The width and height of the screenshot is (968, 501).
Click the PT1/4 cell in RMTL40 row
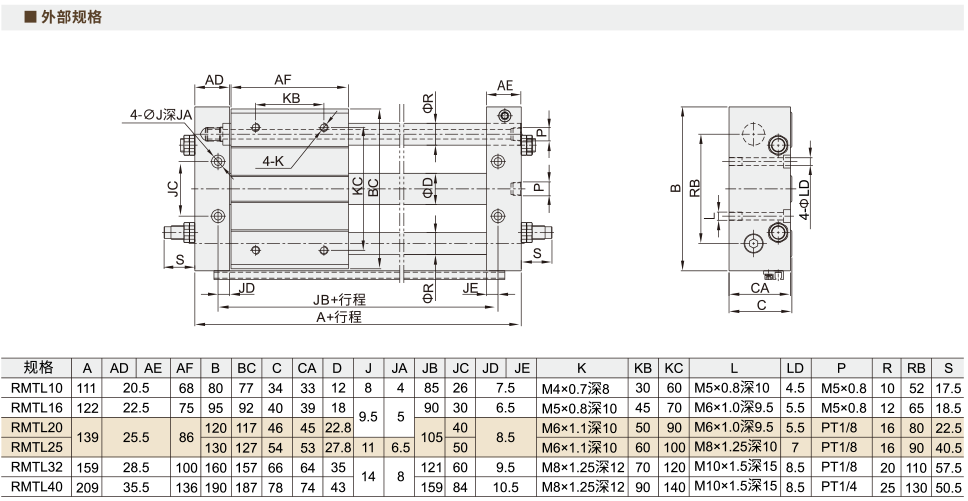coord(841,487)
